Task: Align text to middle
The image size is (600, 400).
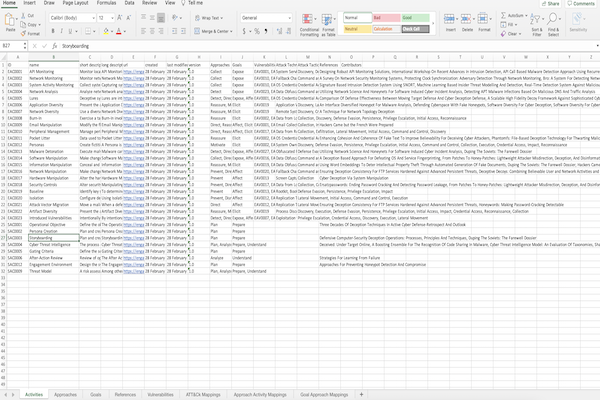Action: pos(152,18)
